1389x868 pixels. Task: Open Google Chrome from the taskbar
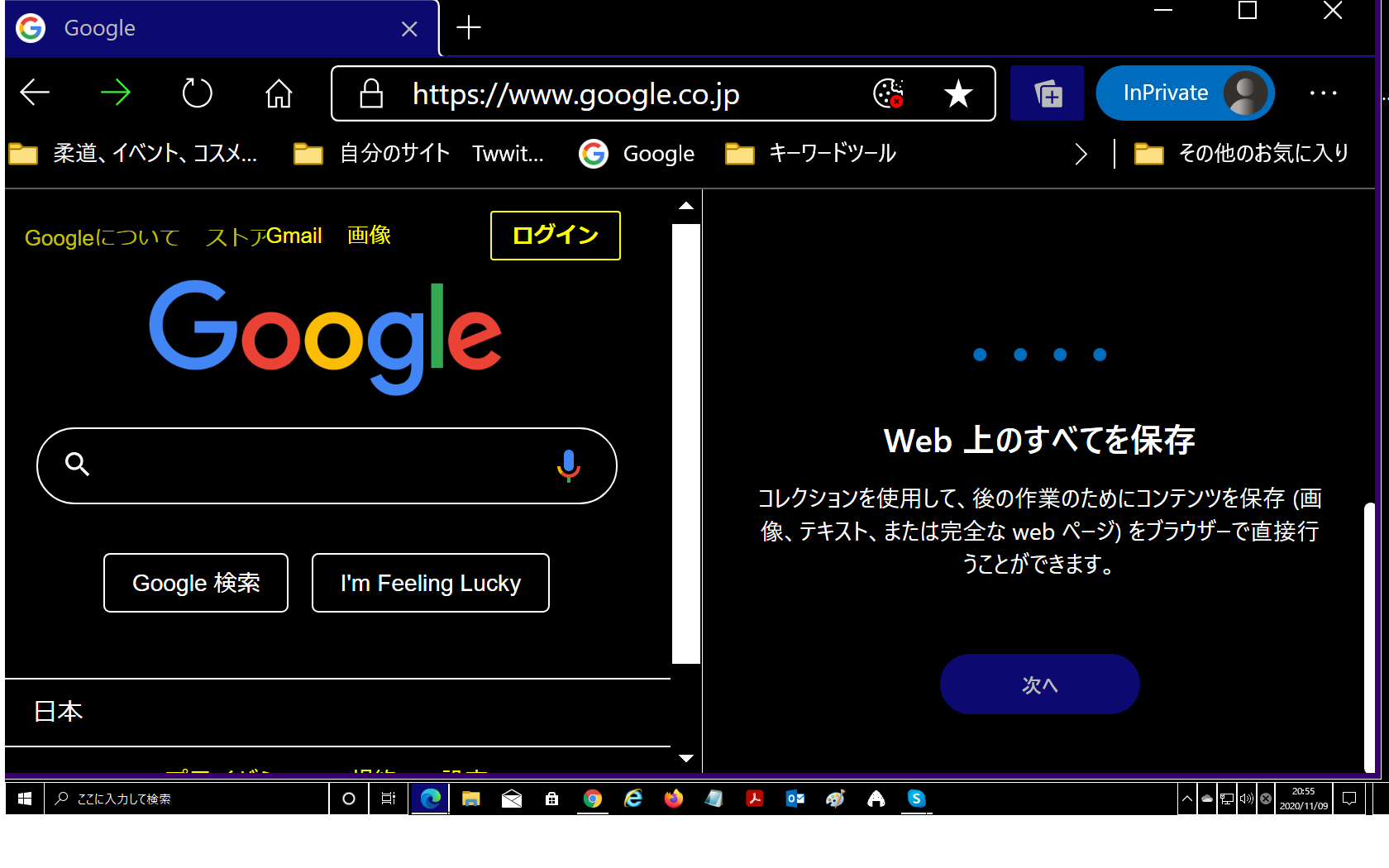(592, 799)
